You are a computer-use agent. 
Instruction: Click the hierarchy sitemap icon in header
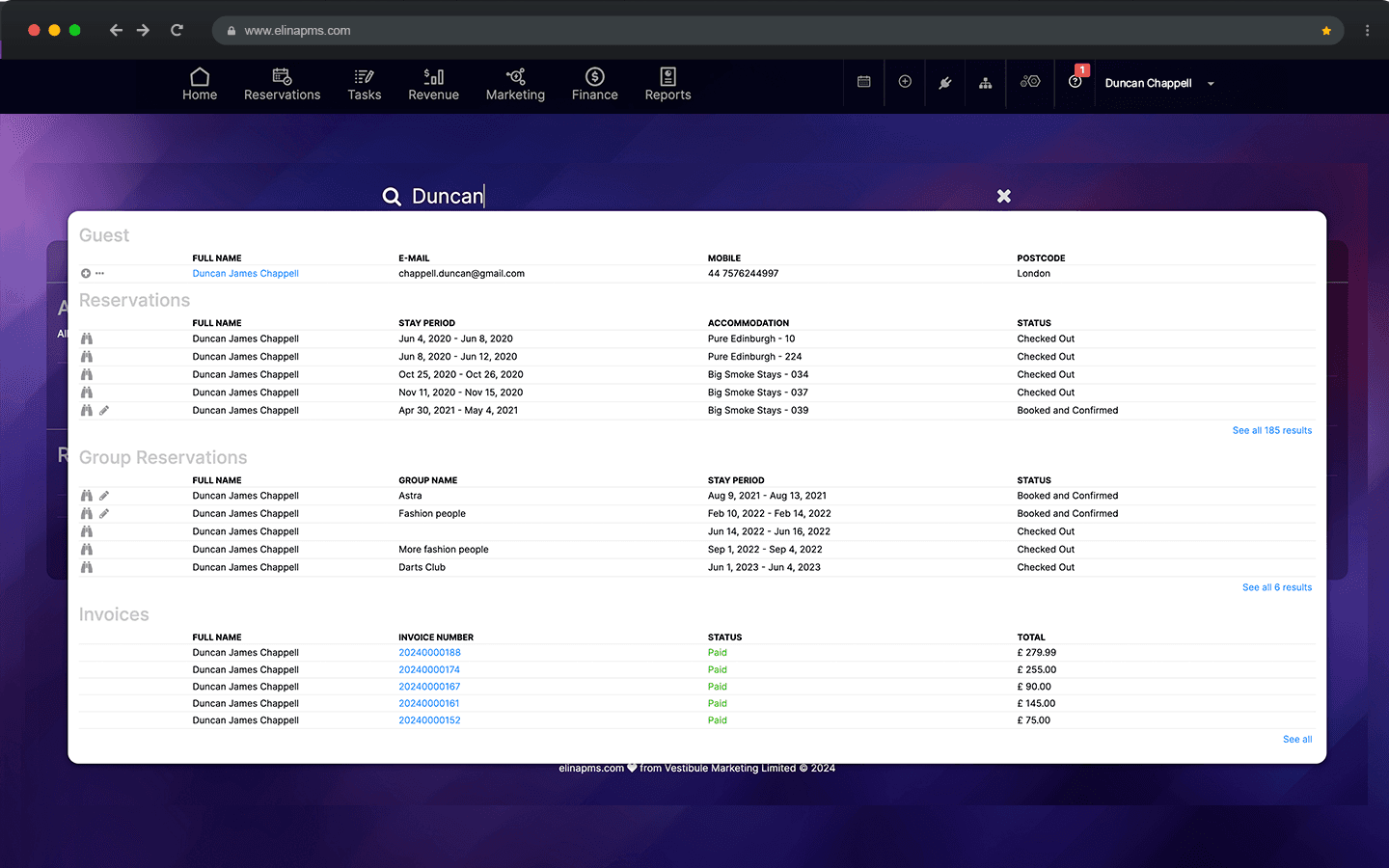click(x=985, y=83)
